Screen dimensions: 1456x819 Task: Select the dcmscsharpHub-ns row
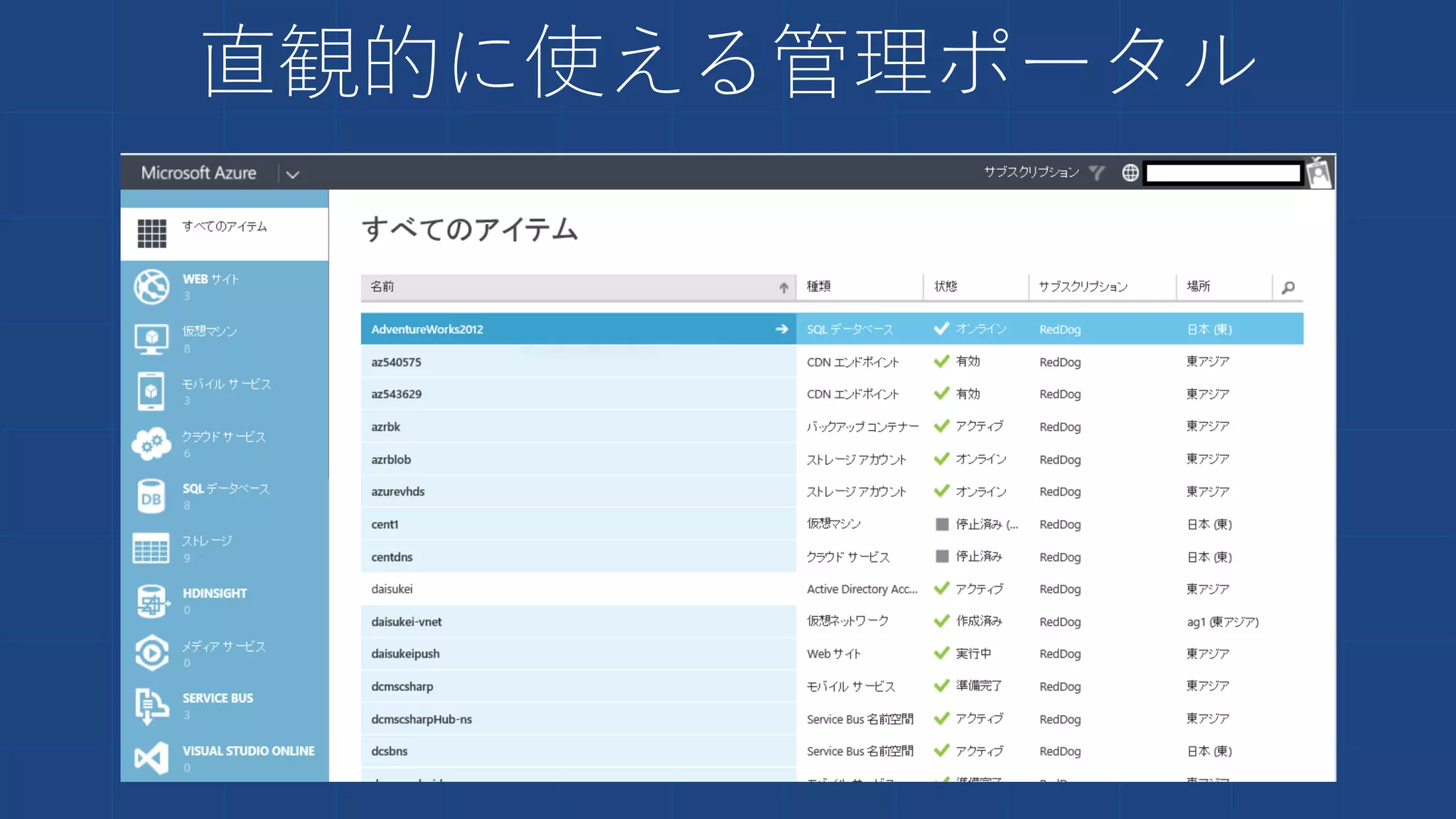click(x=832, y=719)
